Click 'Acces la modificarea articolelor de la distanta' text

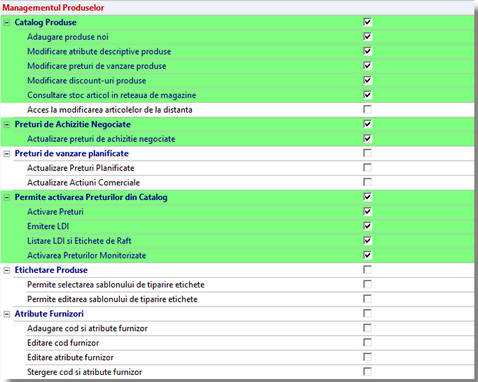point(110,110)
